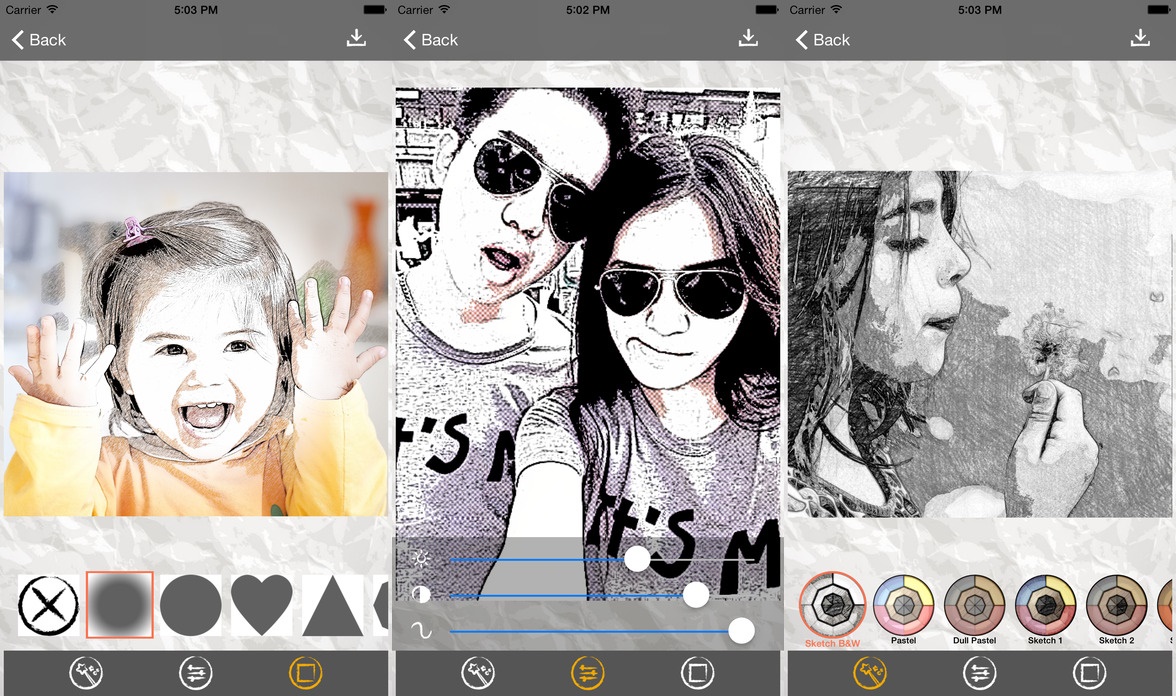Select the soft blur circle vignette thumbnail

pyautogui.click(x=119, y=603)
